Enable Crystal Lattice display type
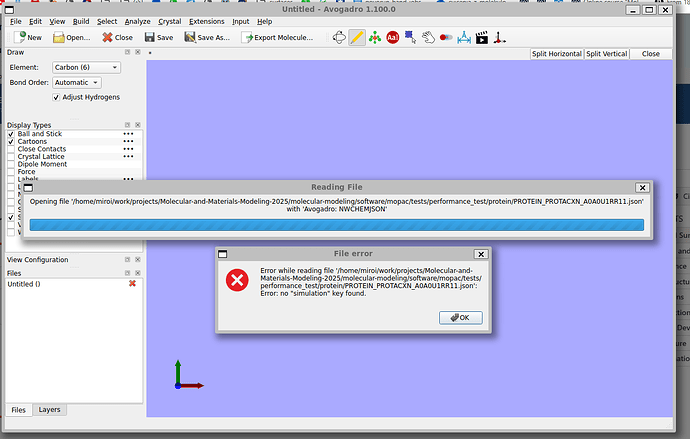Viewport: 690px width, 439px height. coord(11,157)
